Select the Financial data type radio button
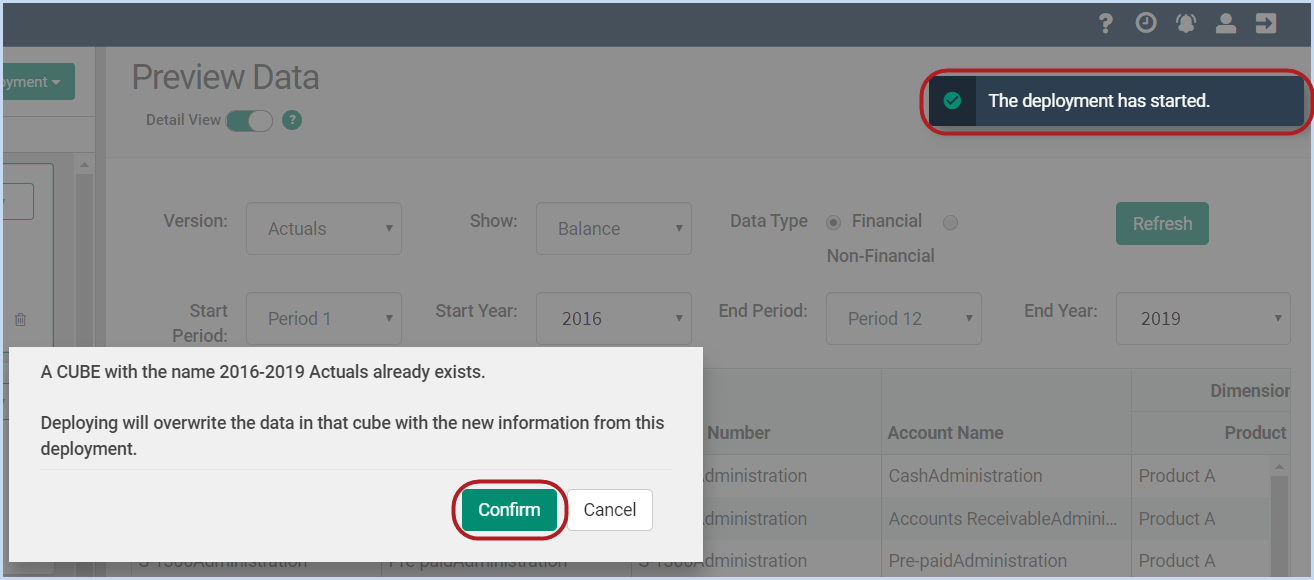This screenshot has height=580, width=1314. tap(834, 221)
